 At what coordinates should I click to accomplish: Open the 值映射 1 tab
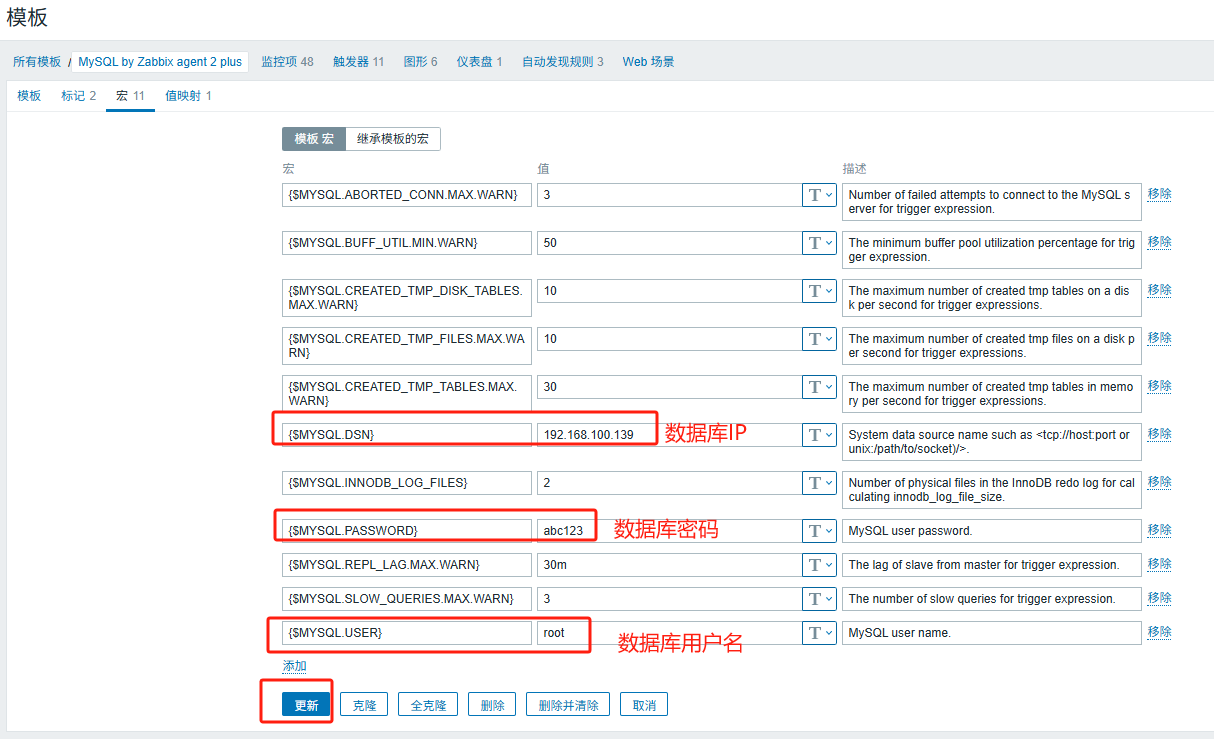pos(188,96)
